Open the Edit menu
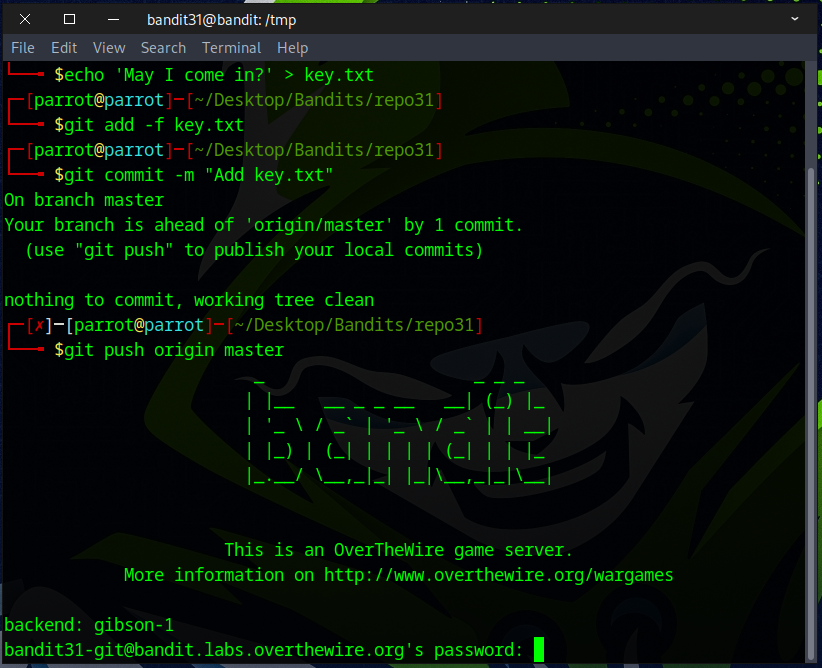 tap(64, 48)
